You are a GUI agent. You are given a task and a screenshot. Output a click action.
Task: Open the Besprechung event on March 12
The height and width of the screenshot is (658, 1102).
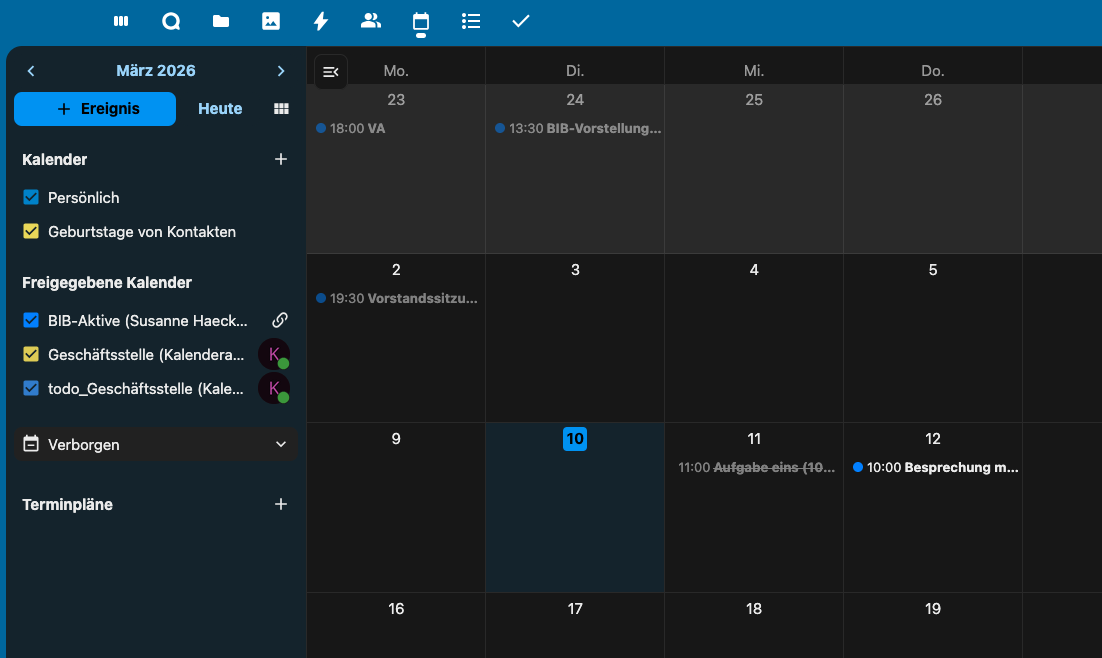pos(936,467)
